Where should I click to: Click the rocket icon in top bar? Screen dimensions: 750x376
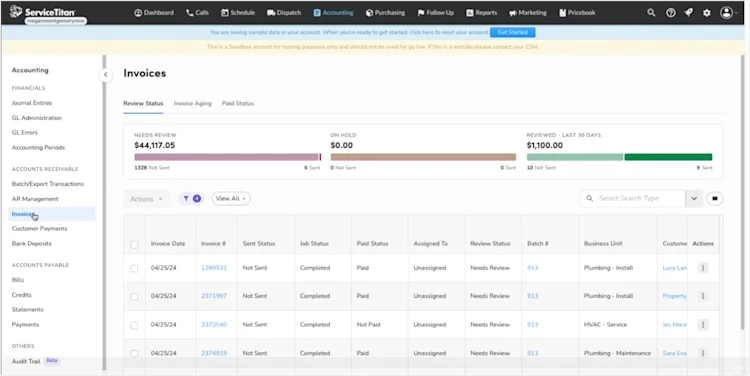(689, 13)
